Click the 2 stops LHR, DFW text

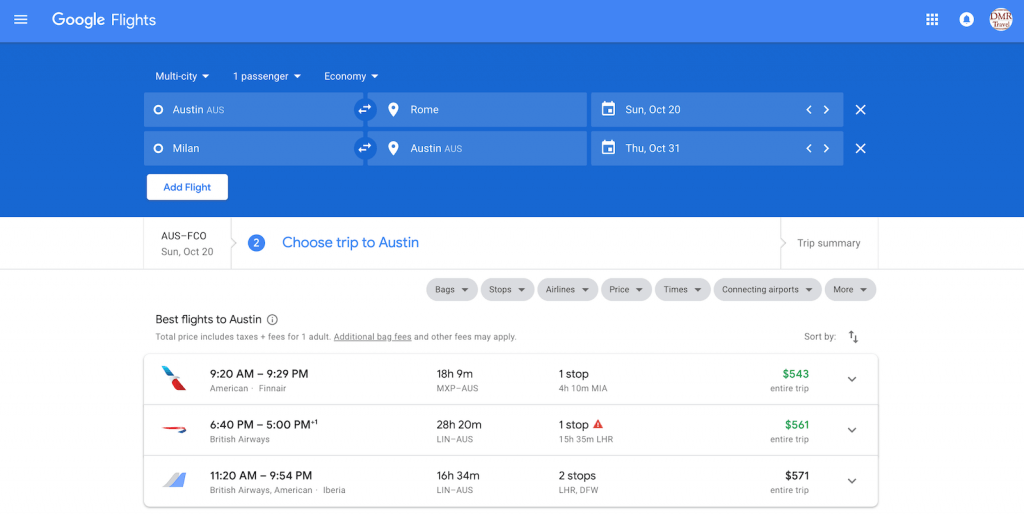pyautogui.click(x=578, y=482)
